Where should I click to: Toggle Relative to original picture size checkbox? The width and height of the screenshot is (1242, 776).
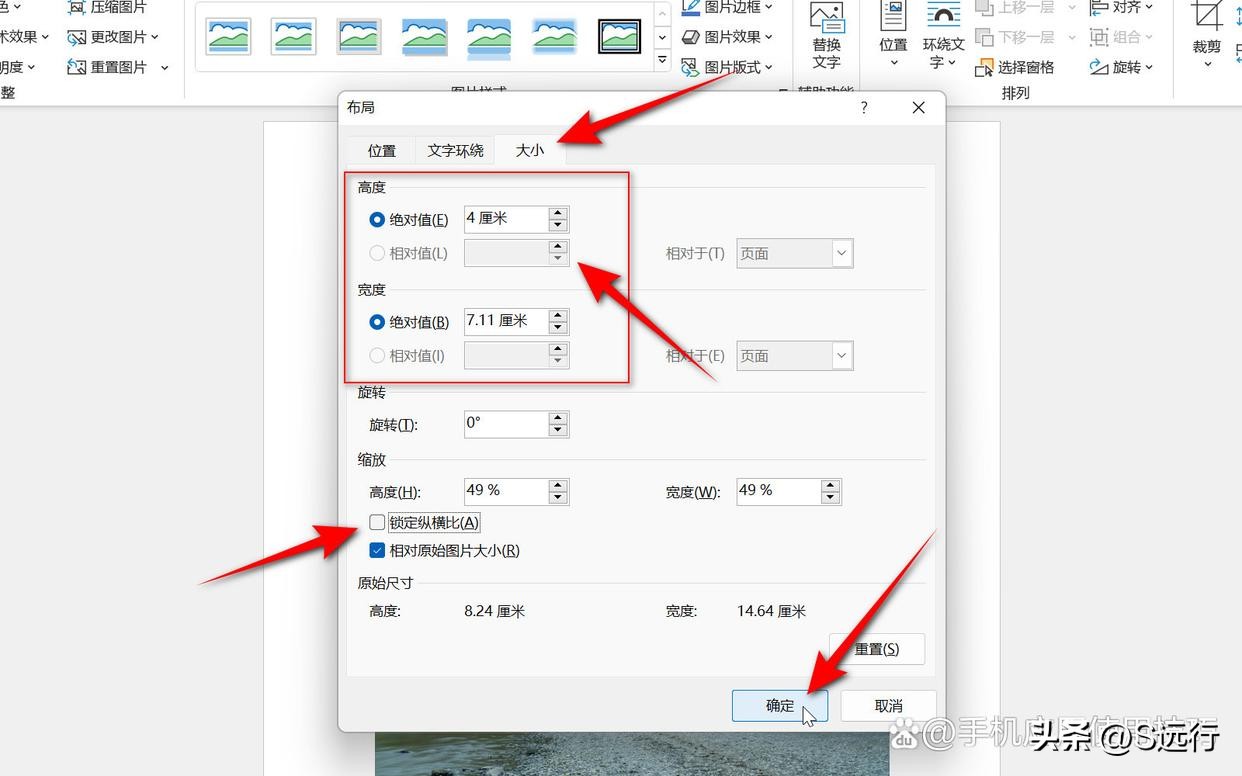377,550
